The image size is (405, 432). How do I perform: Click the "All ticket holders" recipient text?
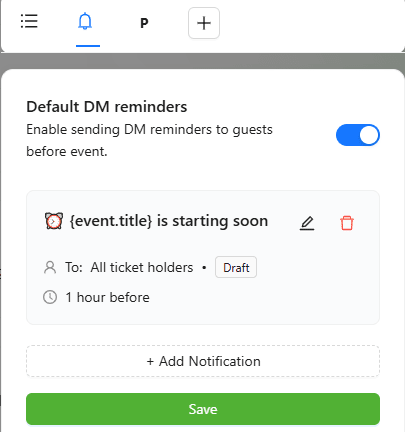142,267
